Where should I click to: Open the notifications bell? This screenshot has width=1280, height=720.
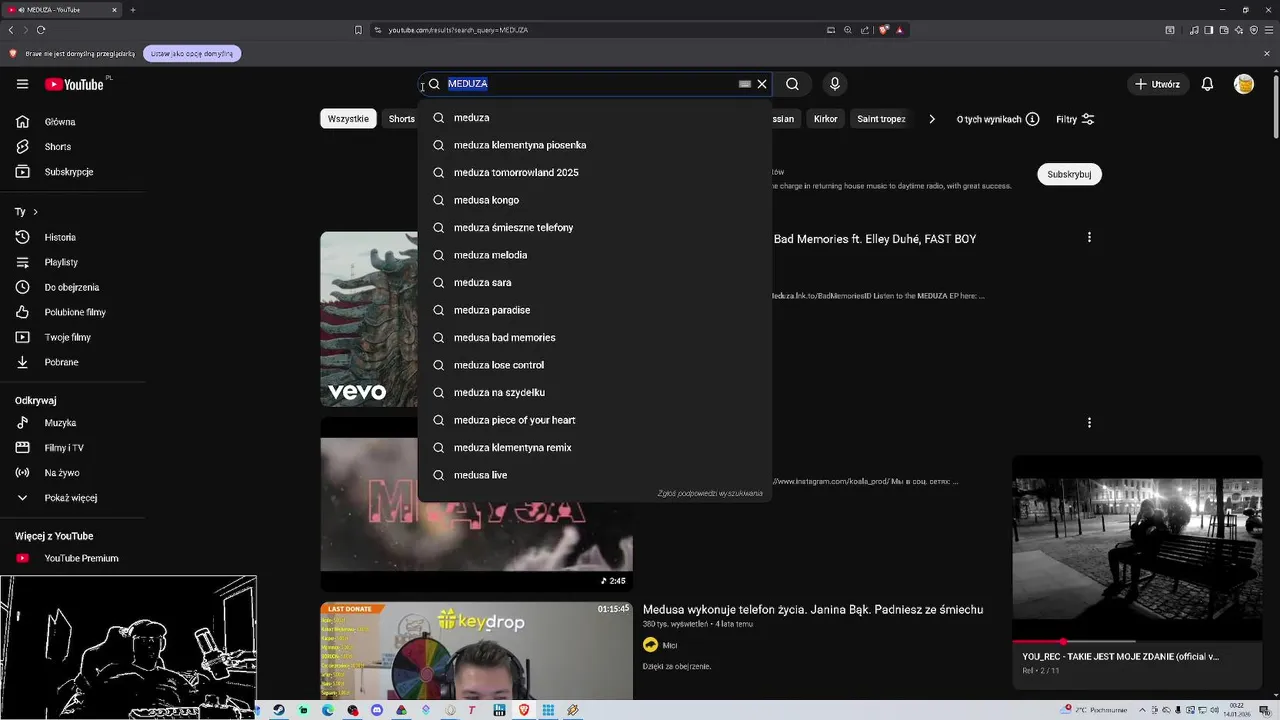click(x=1207, y=84)
